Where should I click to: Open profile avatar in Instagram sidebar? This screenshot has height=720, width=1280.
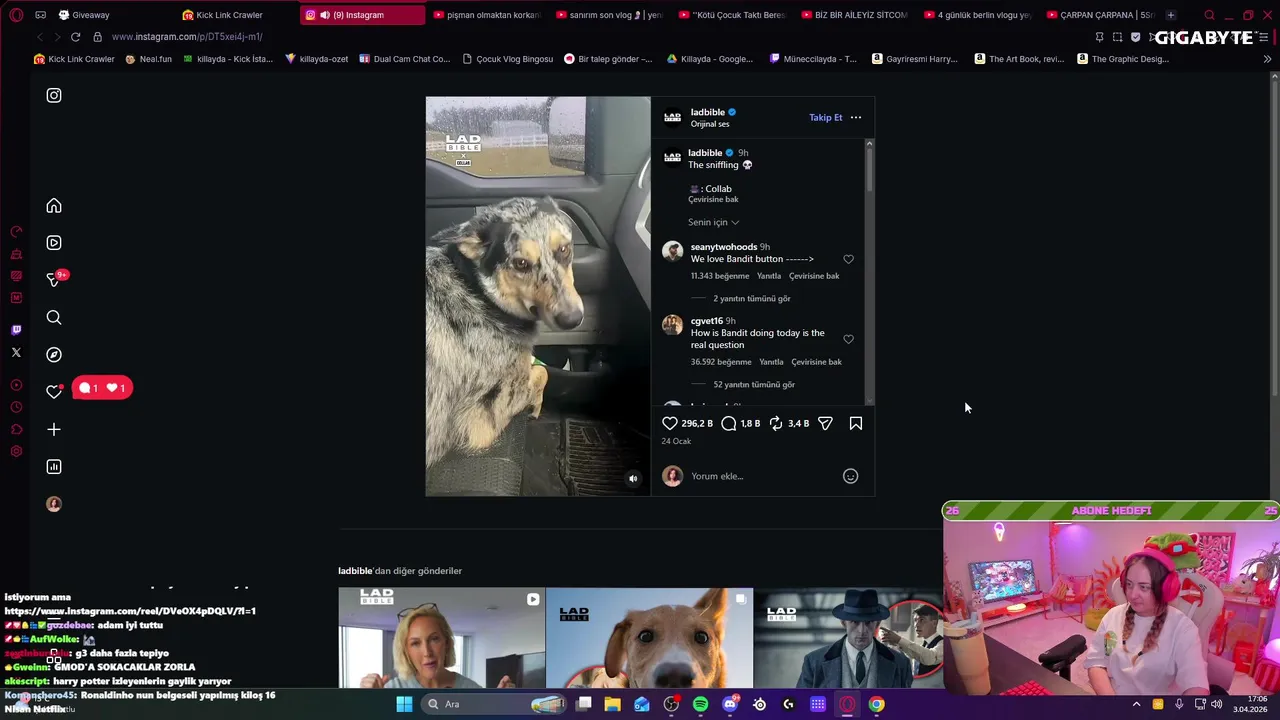54,504
